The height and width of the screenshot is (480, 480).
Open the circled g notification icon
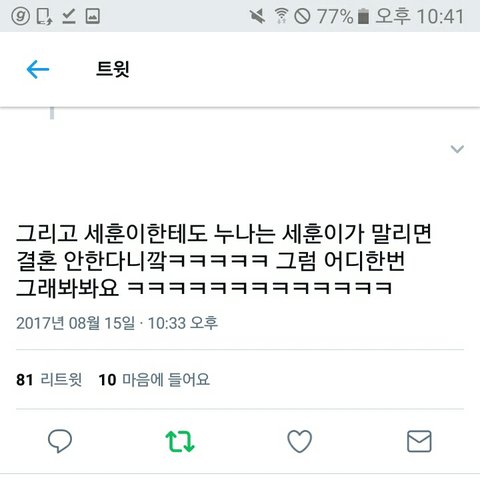20,16
